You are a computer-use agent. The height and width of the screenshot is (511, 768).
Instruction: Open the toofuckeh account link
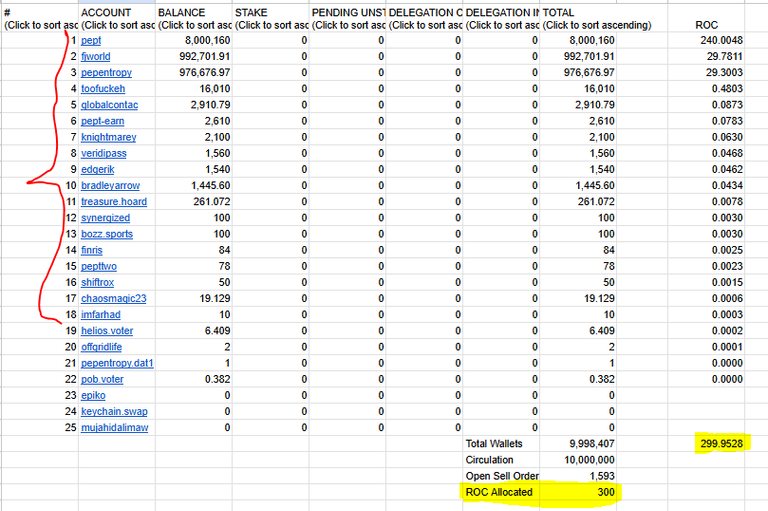[103, 89]
